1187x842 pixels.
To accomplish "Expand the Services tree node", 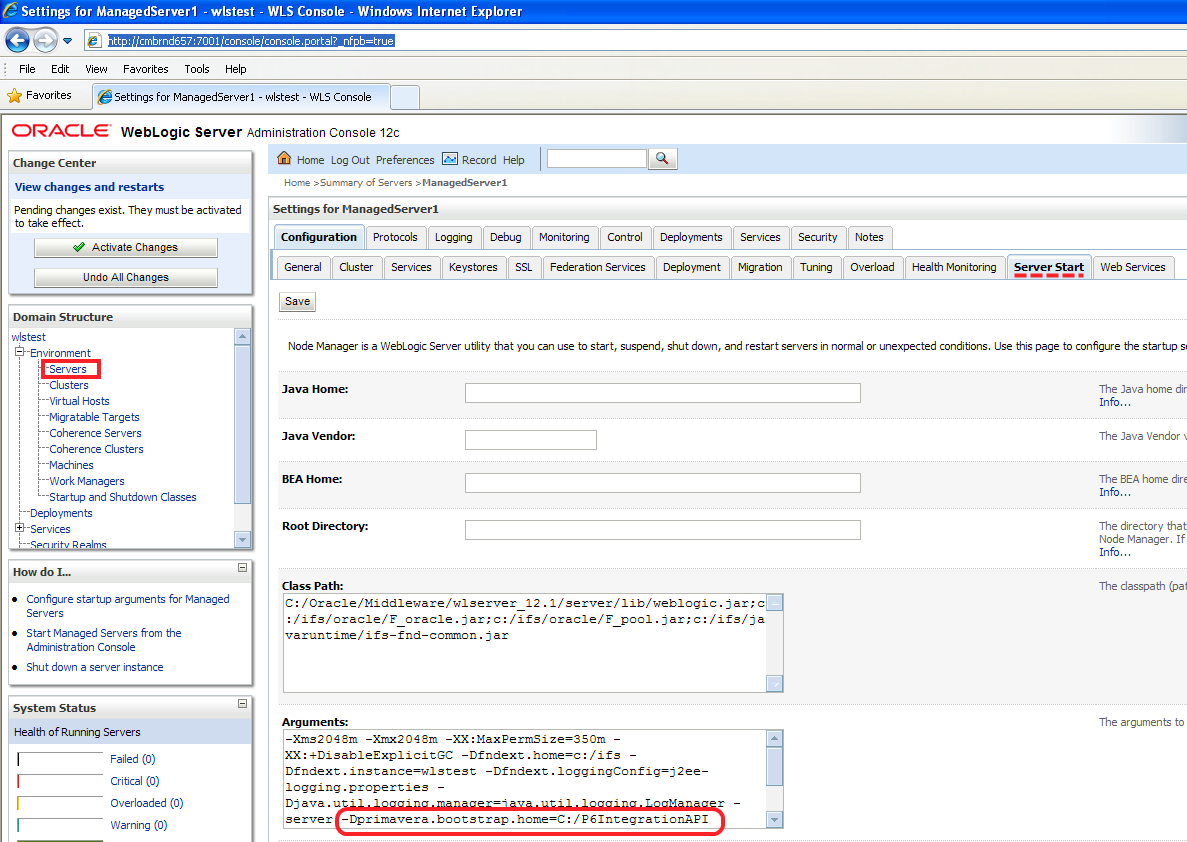I will [20, 528].
